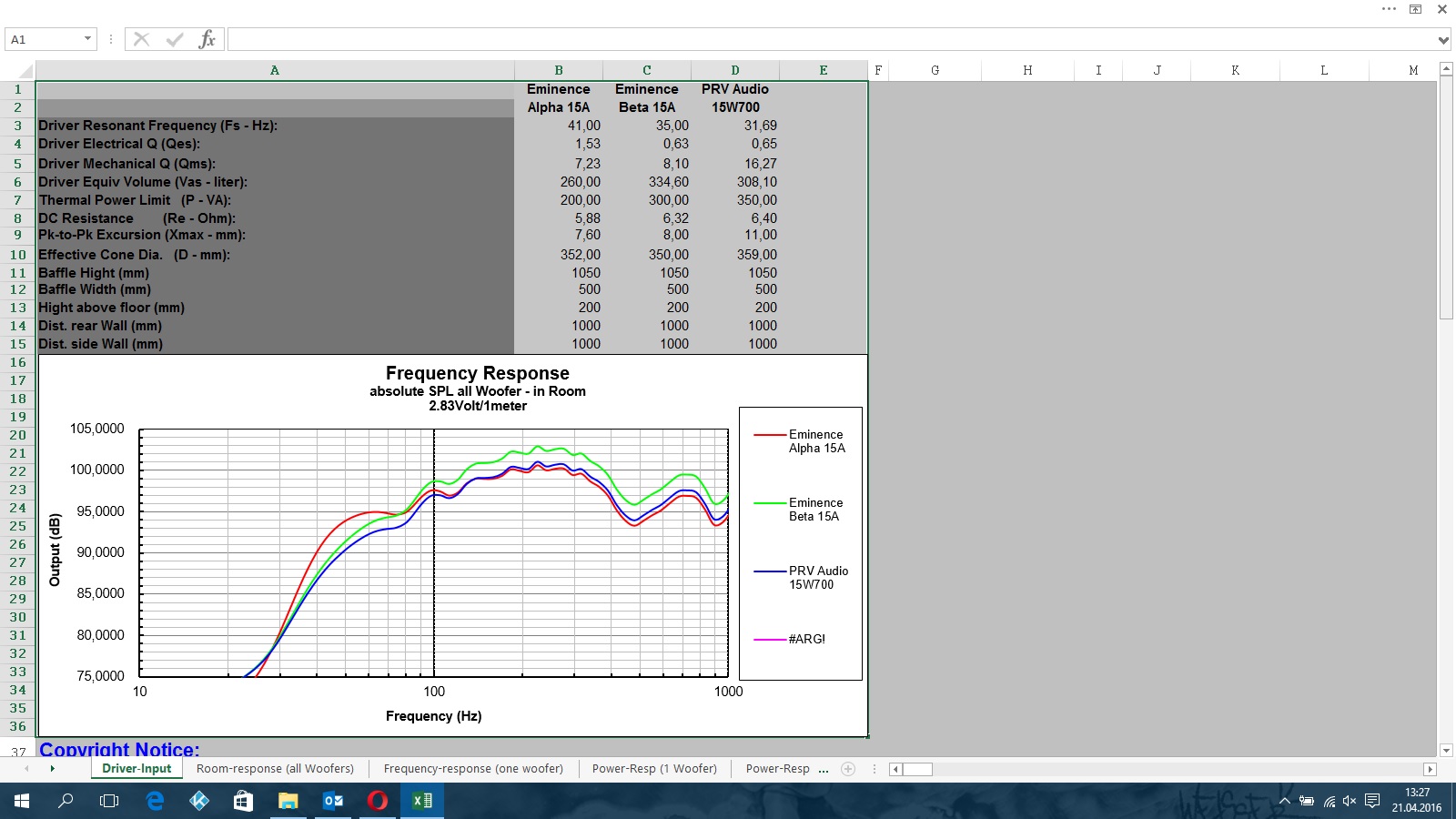Open the Name Box dropdown arrow

[87, 39]
